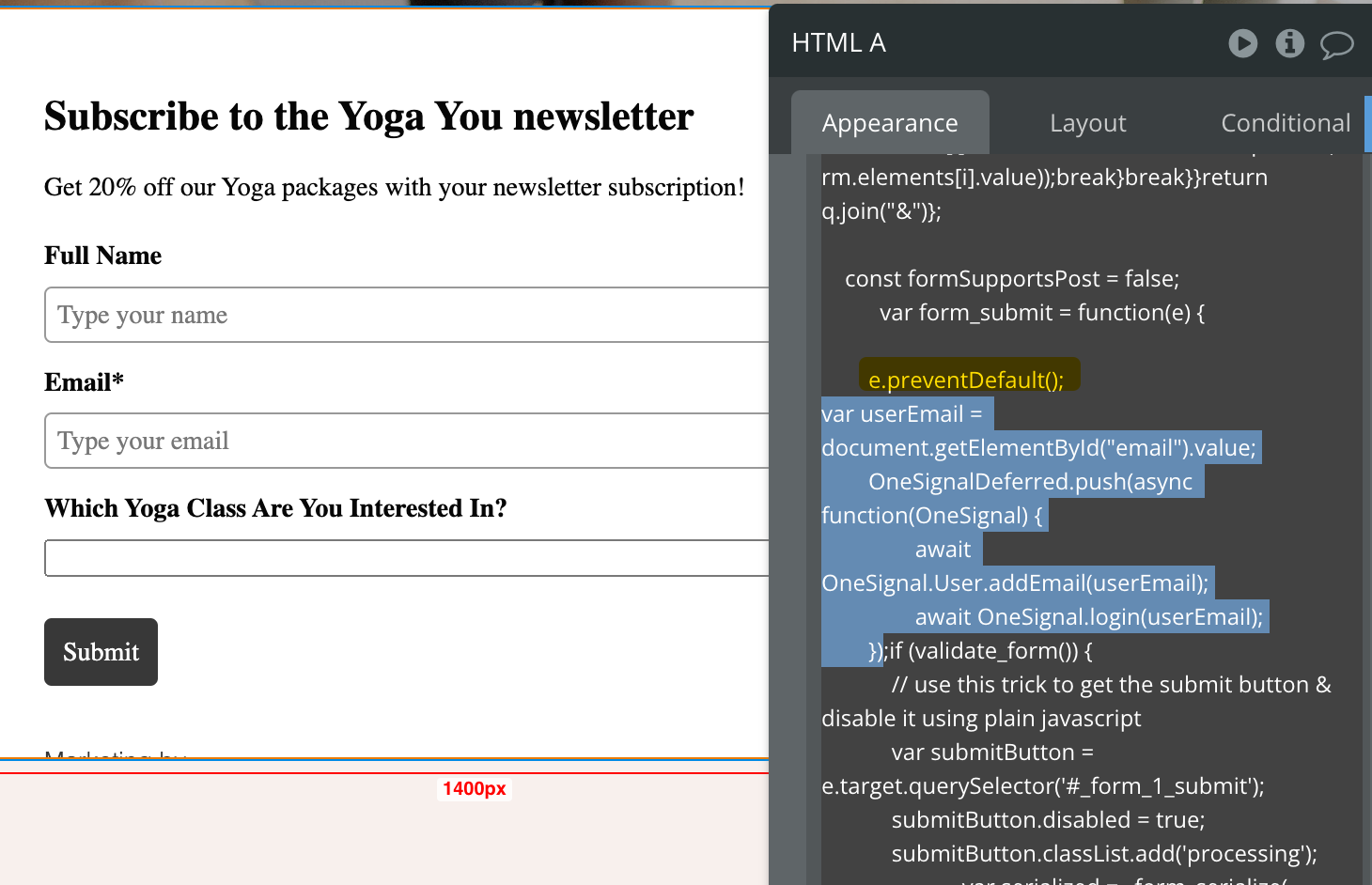Screen dimensions: 1372x885
Task: Select the 'Subscribe to the Yoga You newsletter' heading
Action: click(x=368, y=116)
